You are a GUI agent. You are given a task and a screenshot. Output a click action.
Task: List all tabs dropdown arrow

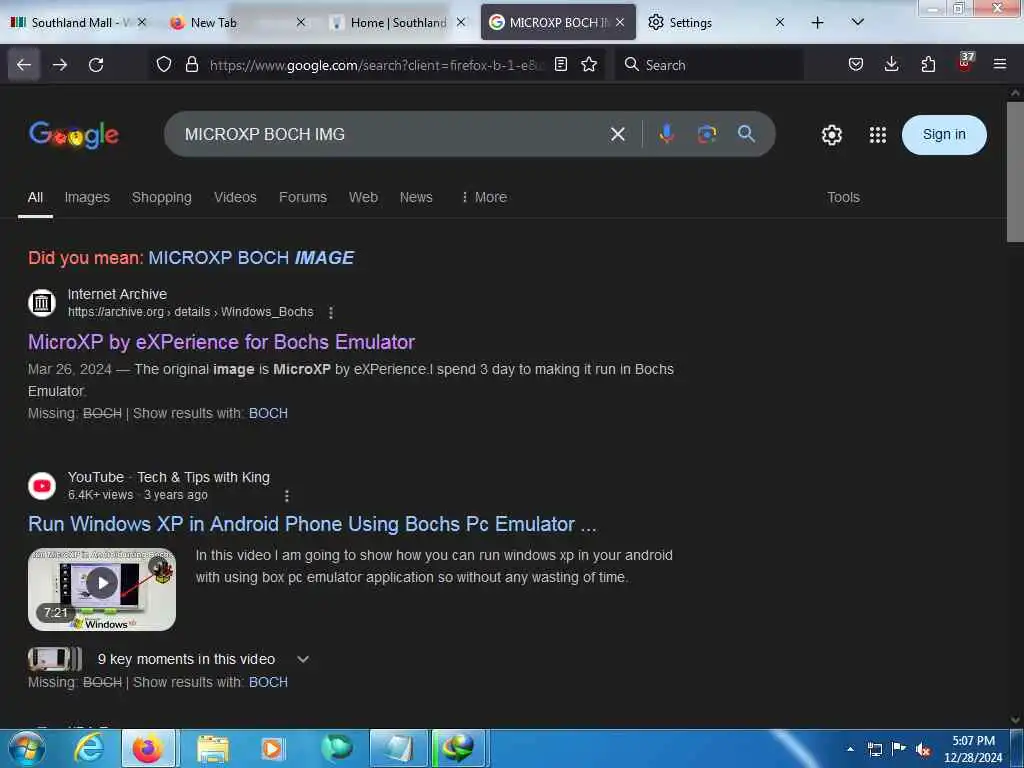857,22
